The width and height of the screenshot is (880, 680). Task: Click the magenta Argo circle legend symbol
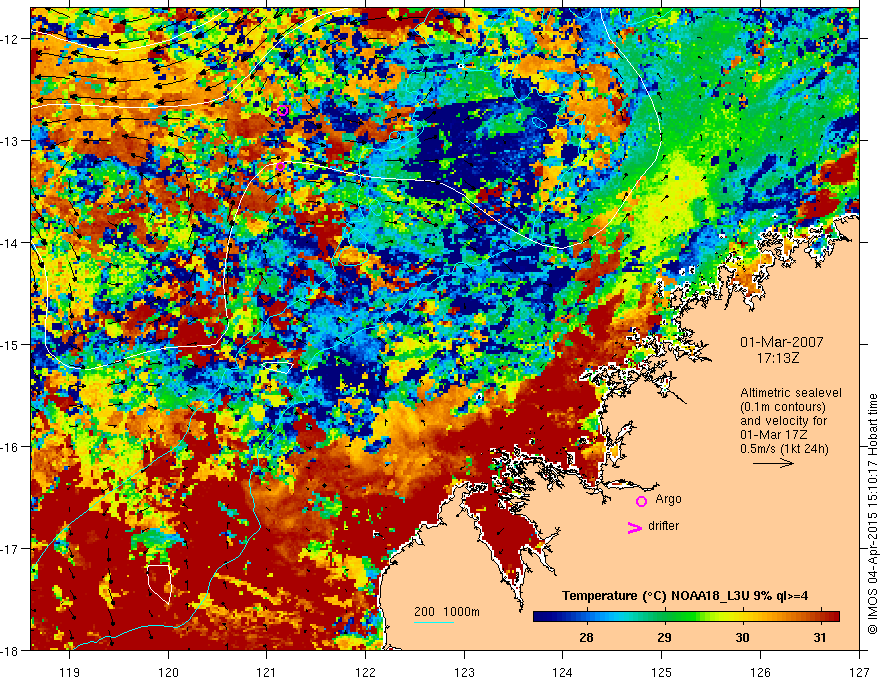pyautogui.click(x=641, y=501)
